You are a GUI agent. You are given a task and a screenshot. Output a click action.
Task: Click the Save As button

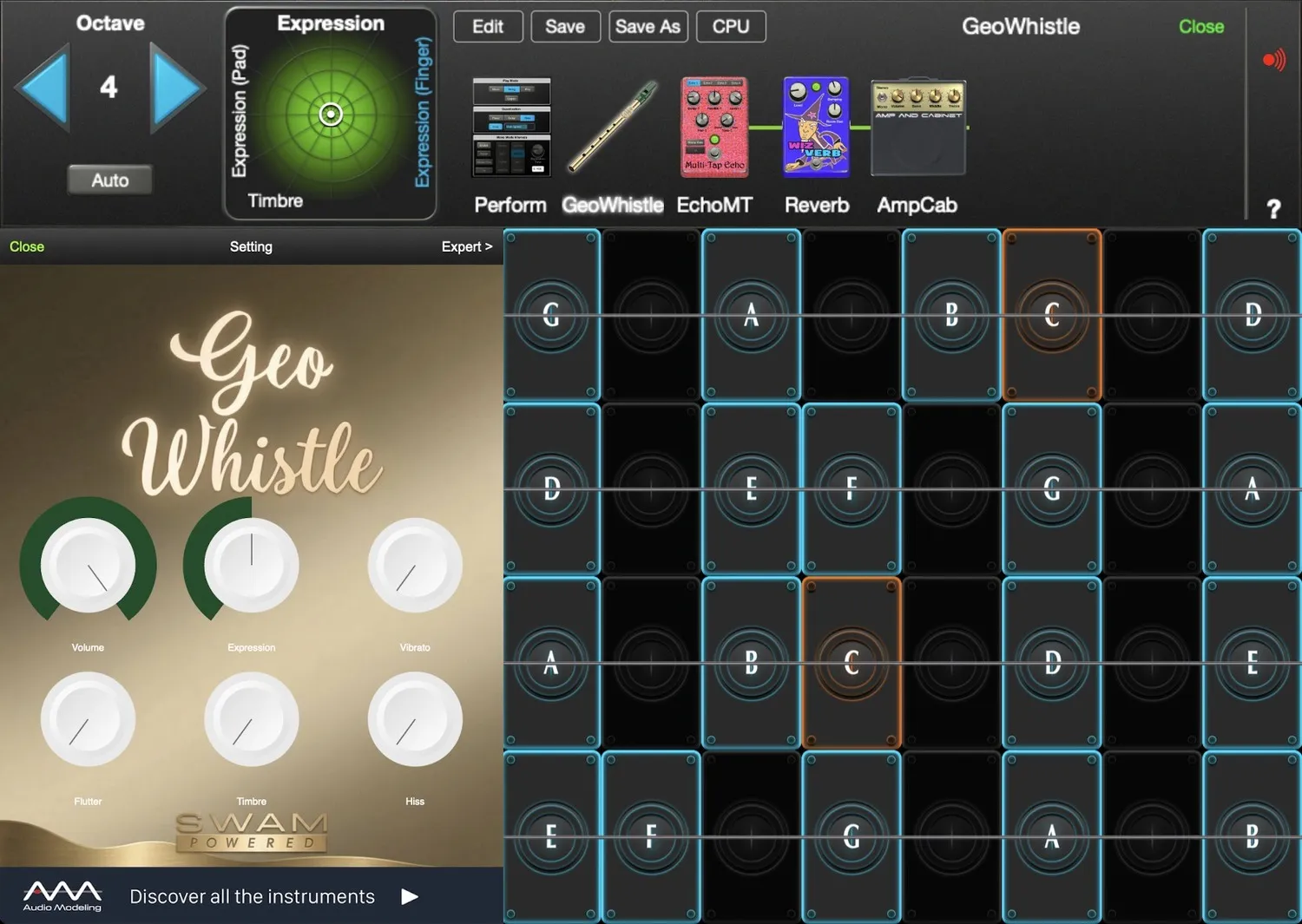pyautogui.click(x=648, y=27)
